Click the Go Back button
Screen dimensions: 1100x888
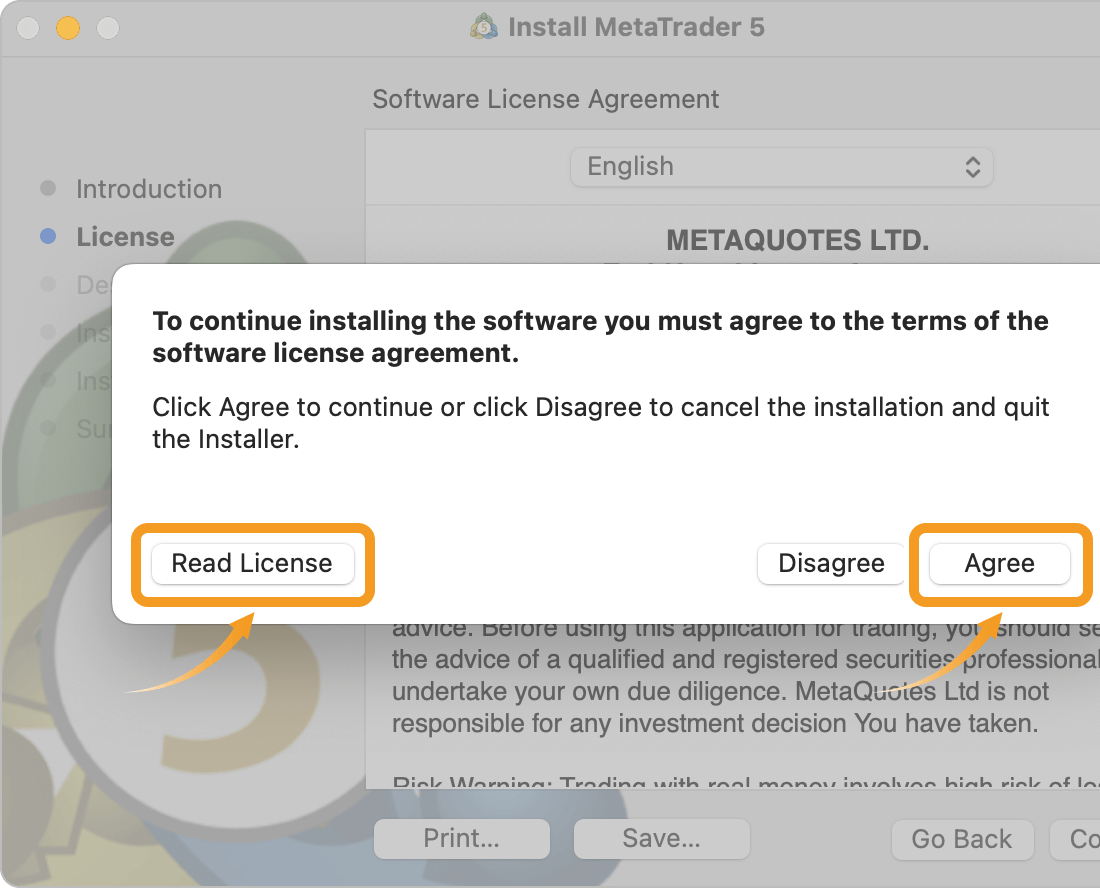point(962,839)
